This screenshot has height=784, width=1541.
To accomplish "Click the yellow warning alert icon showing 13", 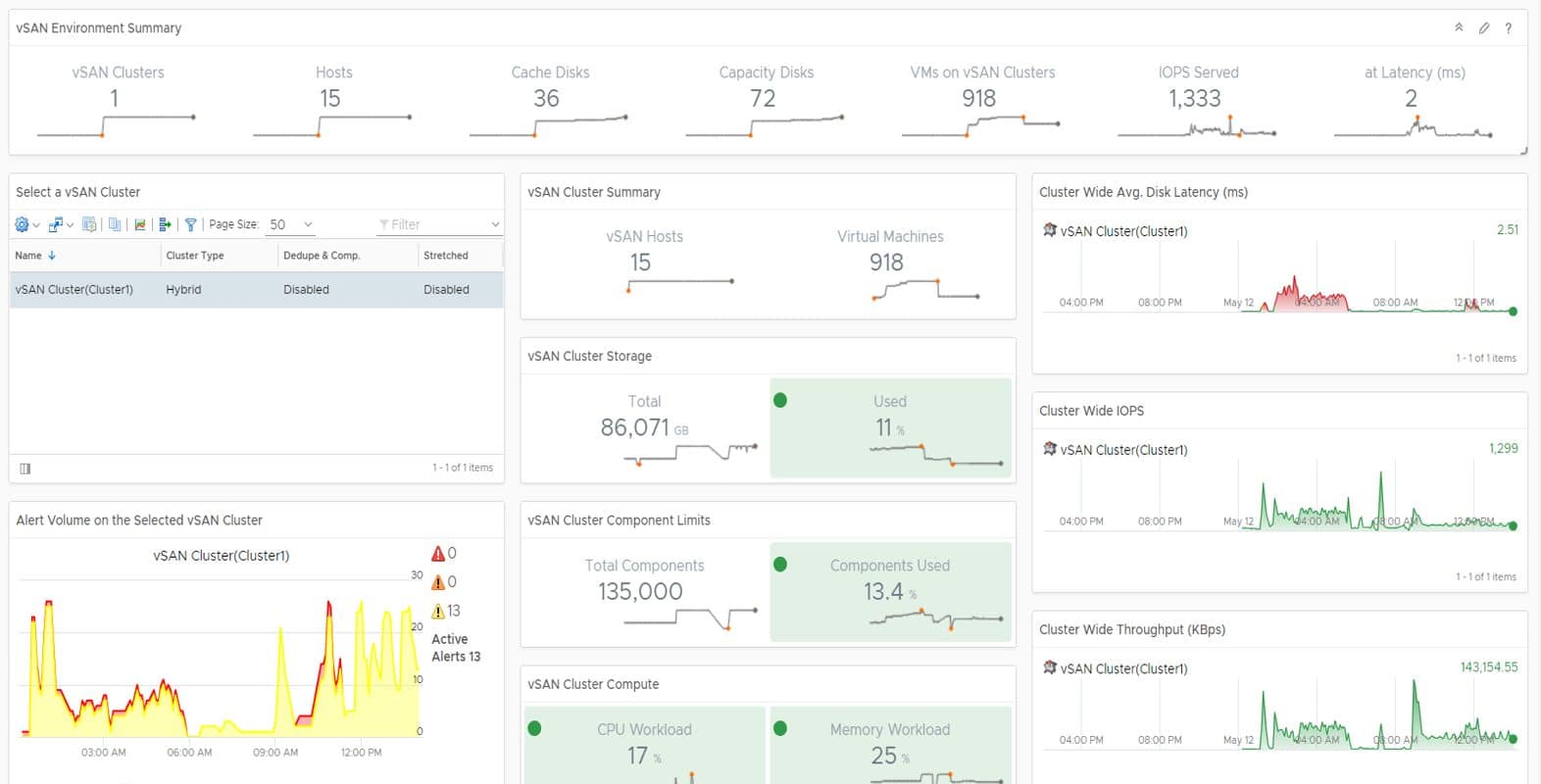I will tap(438, 611).
